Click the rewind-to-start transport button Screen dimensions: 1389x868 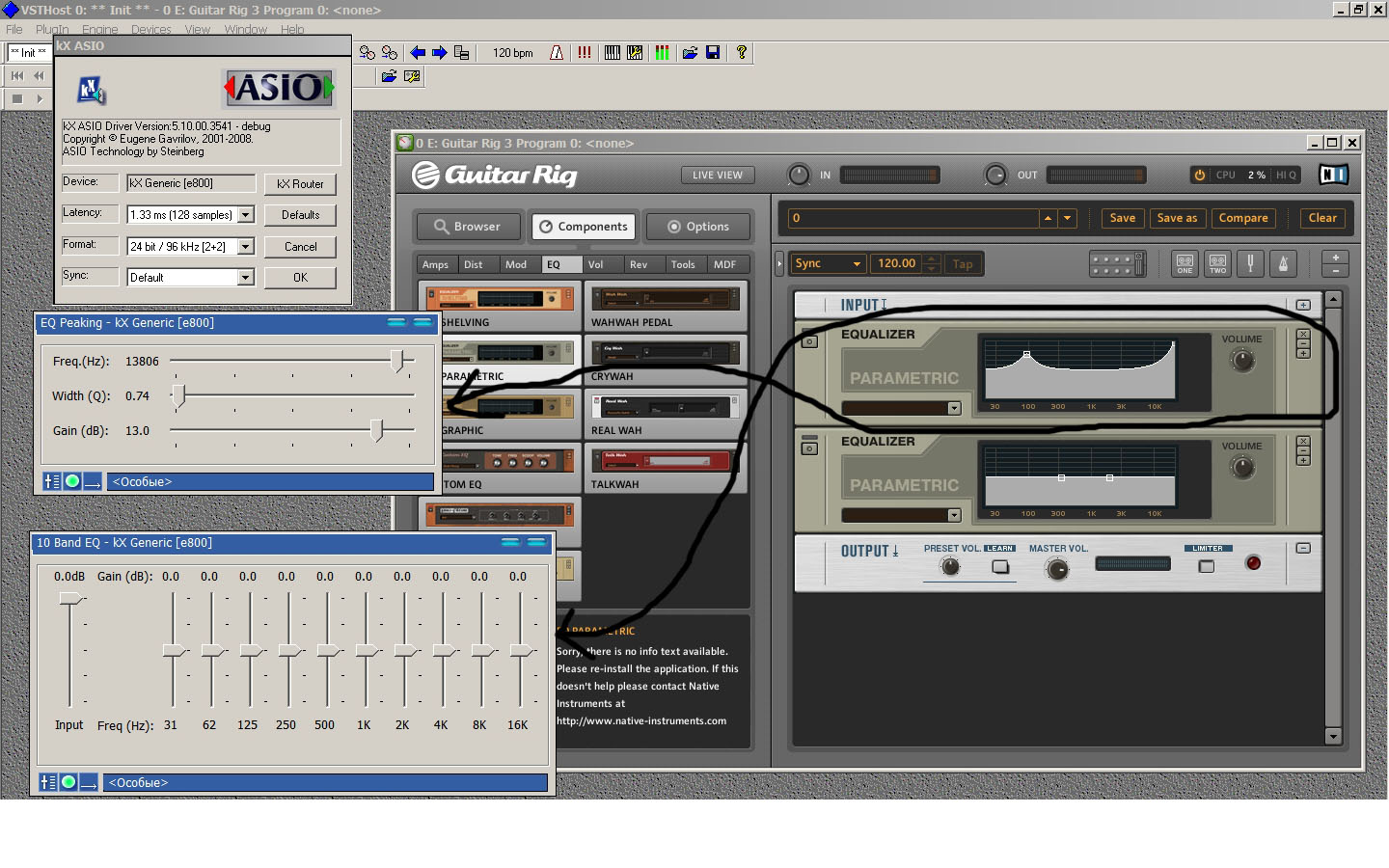[17, 75]
